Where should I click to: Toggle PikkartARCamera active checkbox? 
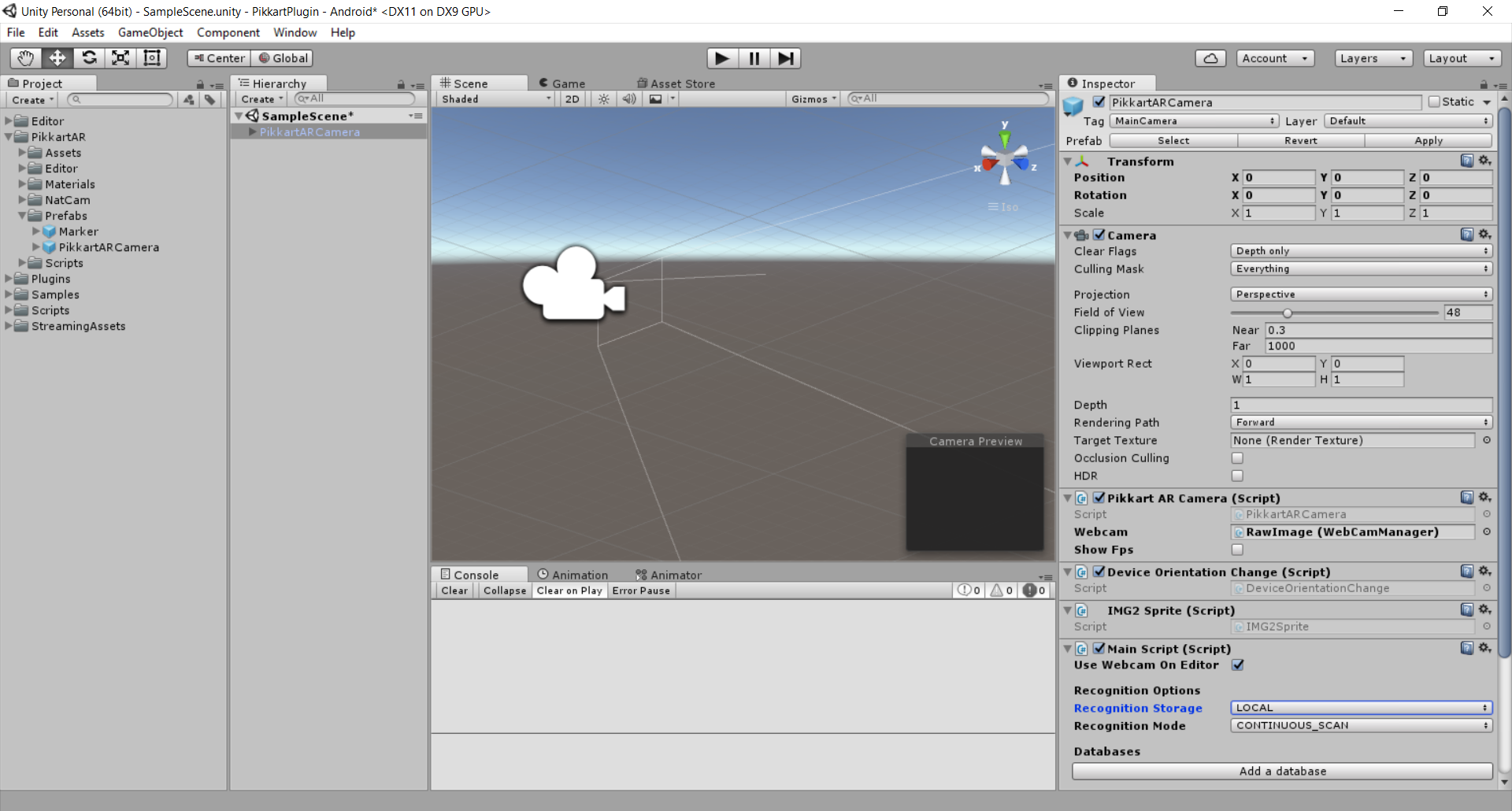coord(1099,102)
